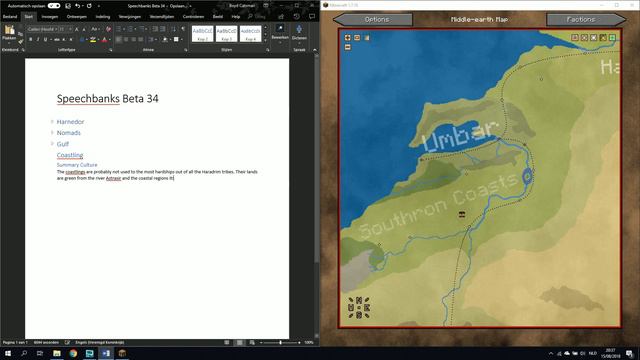Click the font color button
Image resolution: width=640 pixels, height=360 pixels.
(x=104, y=40)
